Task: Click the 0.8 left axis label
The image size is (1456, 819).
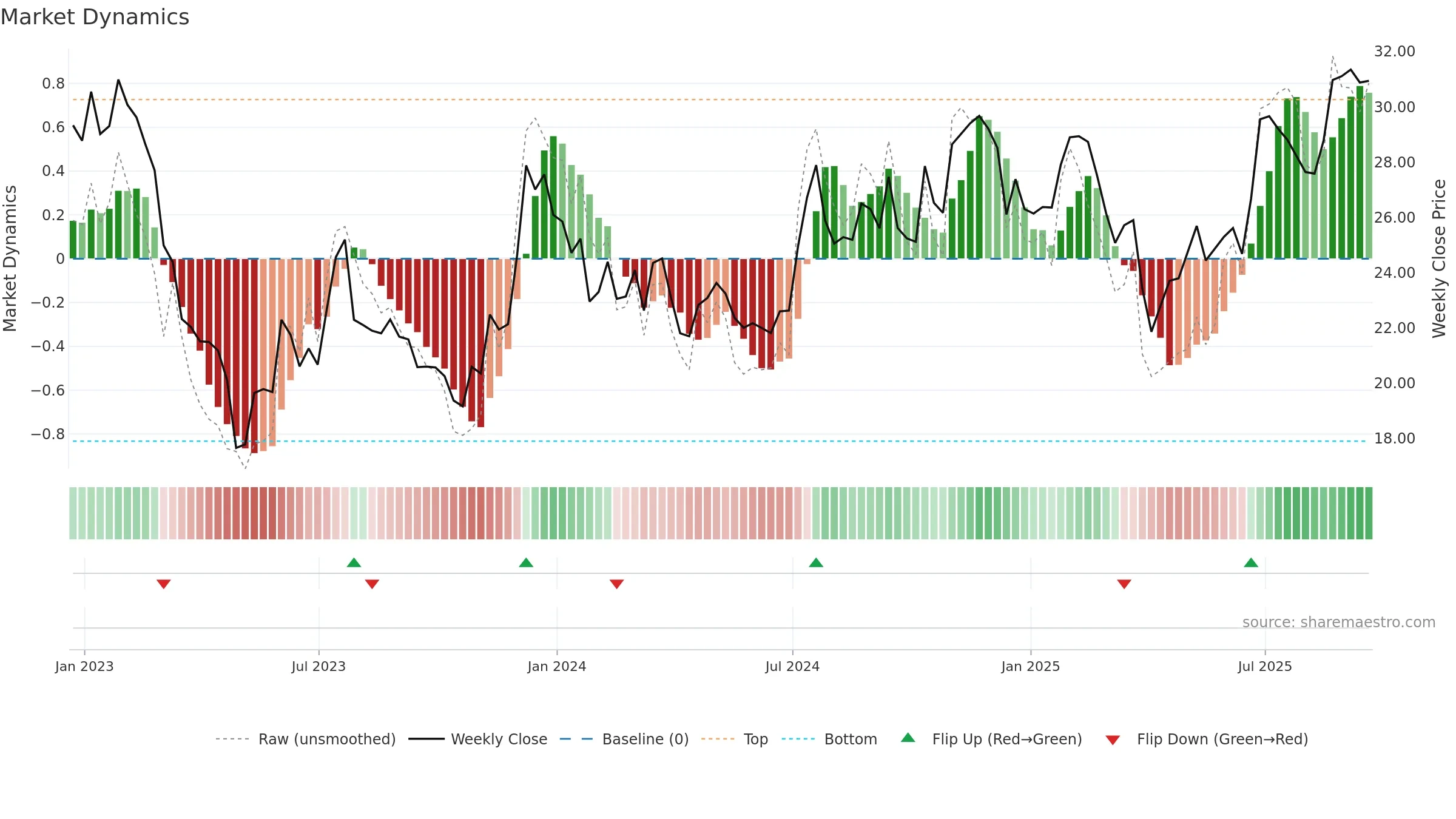Action: click(x=53, y=84)
